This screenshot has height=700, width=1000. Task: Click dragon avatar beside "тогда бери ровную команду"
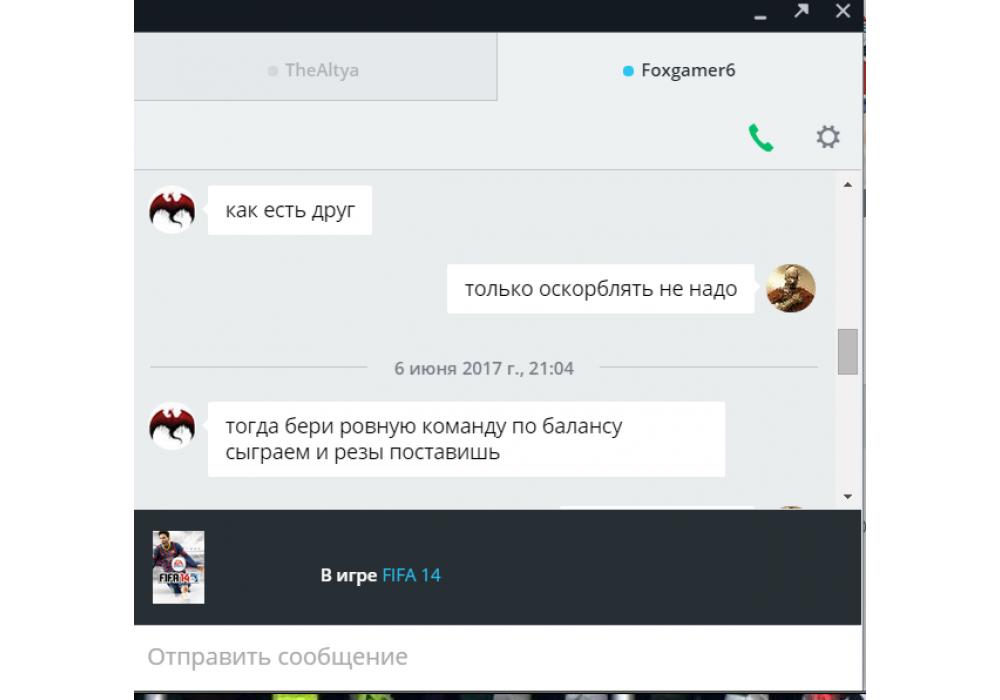[172, 427]
